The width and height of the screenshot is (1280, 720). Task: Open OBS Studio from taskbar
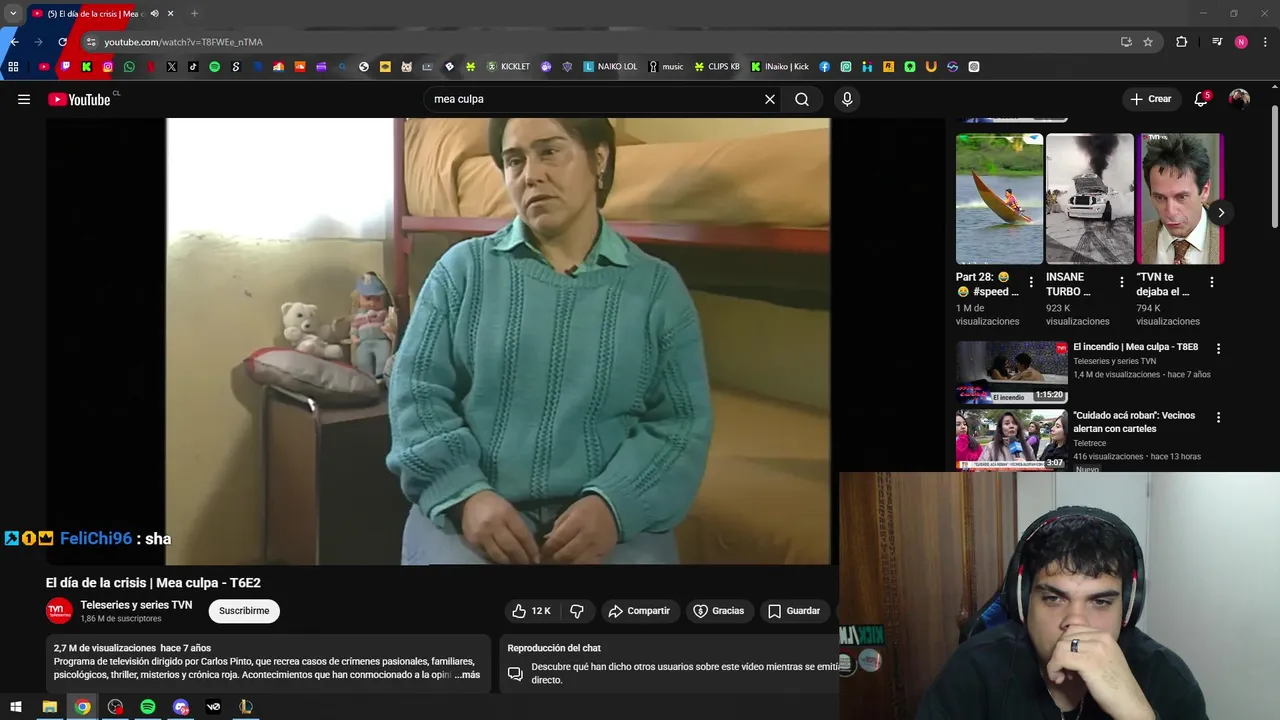click(115, 707)
